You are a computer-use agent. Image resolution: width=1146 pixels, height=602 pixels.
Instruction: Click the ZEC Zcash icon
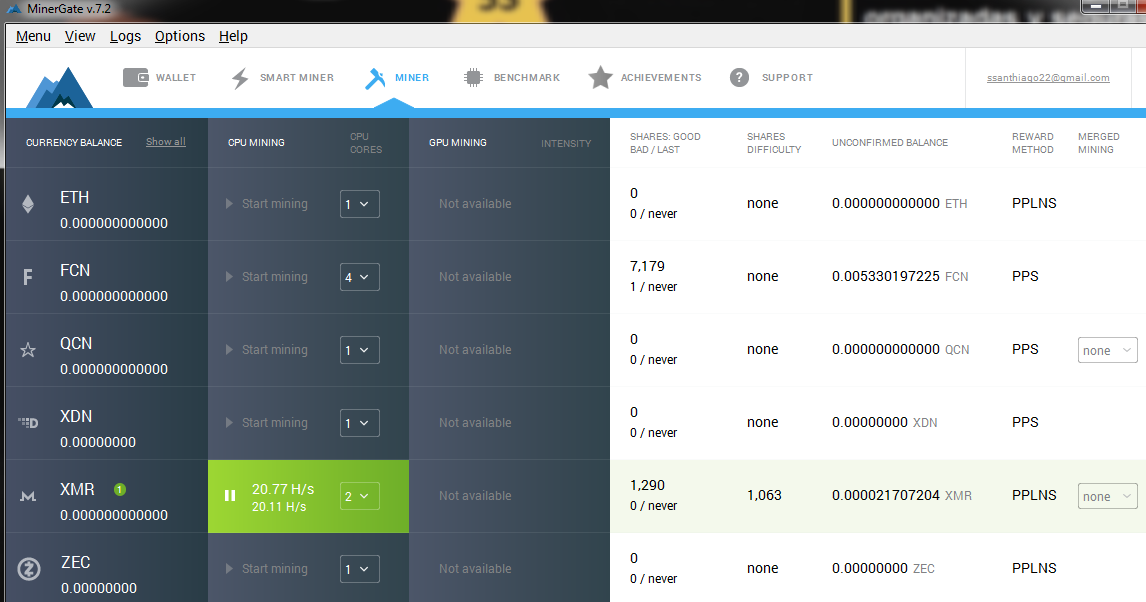[29, 568]
